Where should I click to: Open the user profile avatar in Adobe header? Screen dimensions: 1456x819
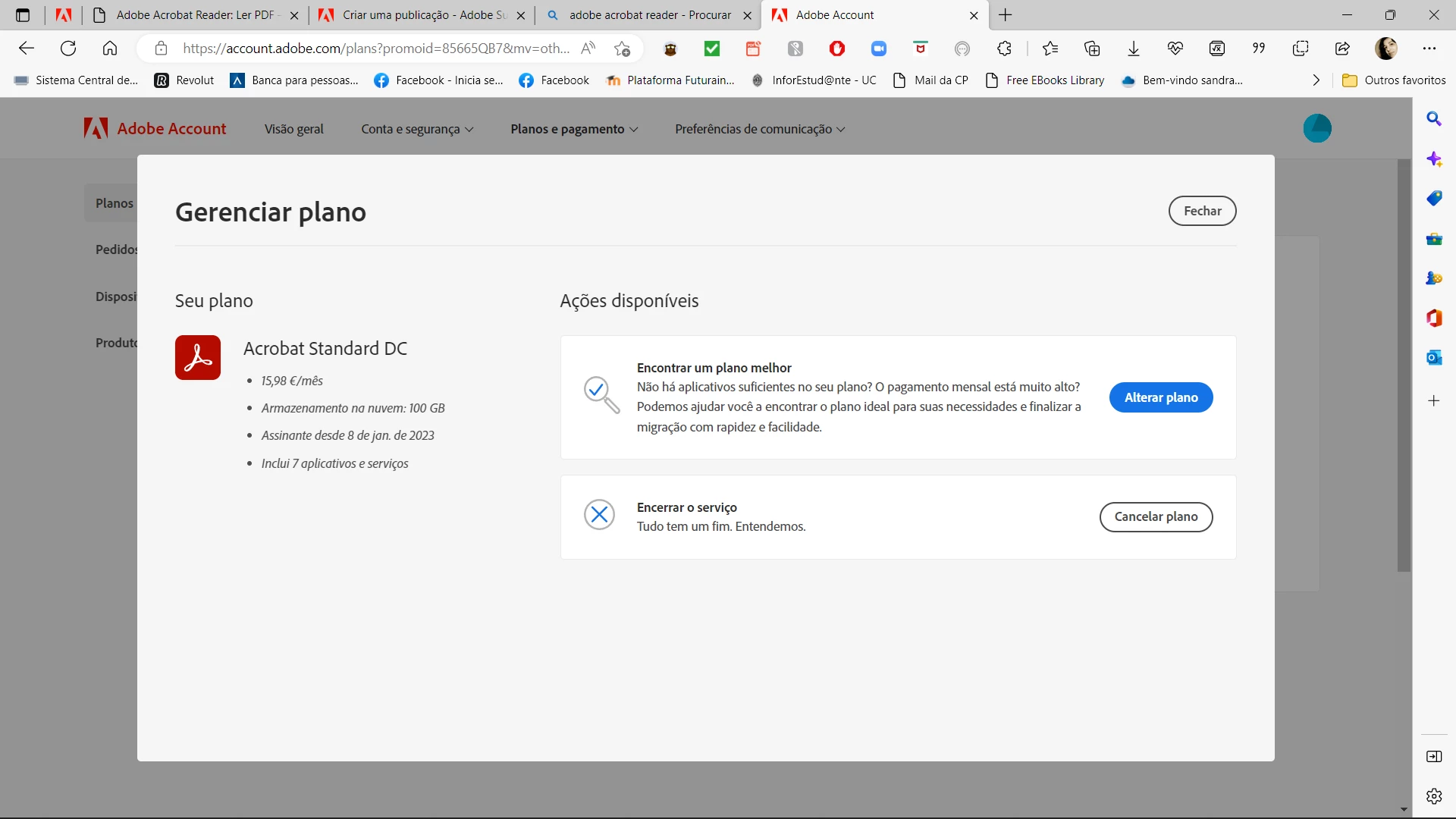pyautogui.click(x=1317, y=128)
